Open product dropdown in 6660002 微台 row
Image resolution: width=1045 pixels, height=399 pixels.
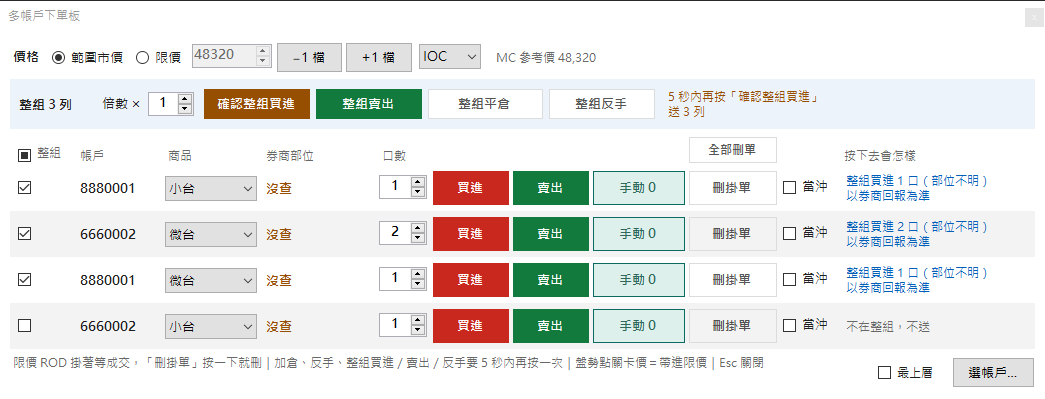[211, 234]
